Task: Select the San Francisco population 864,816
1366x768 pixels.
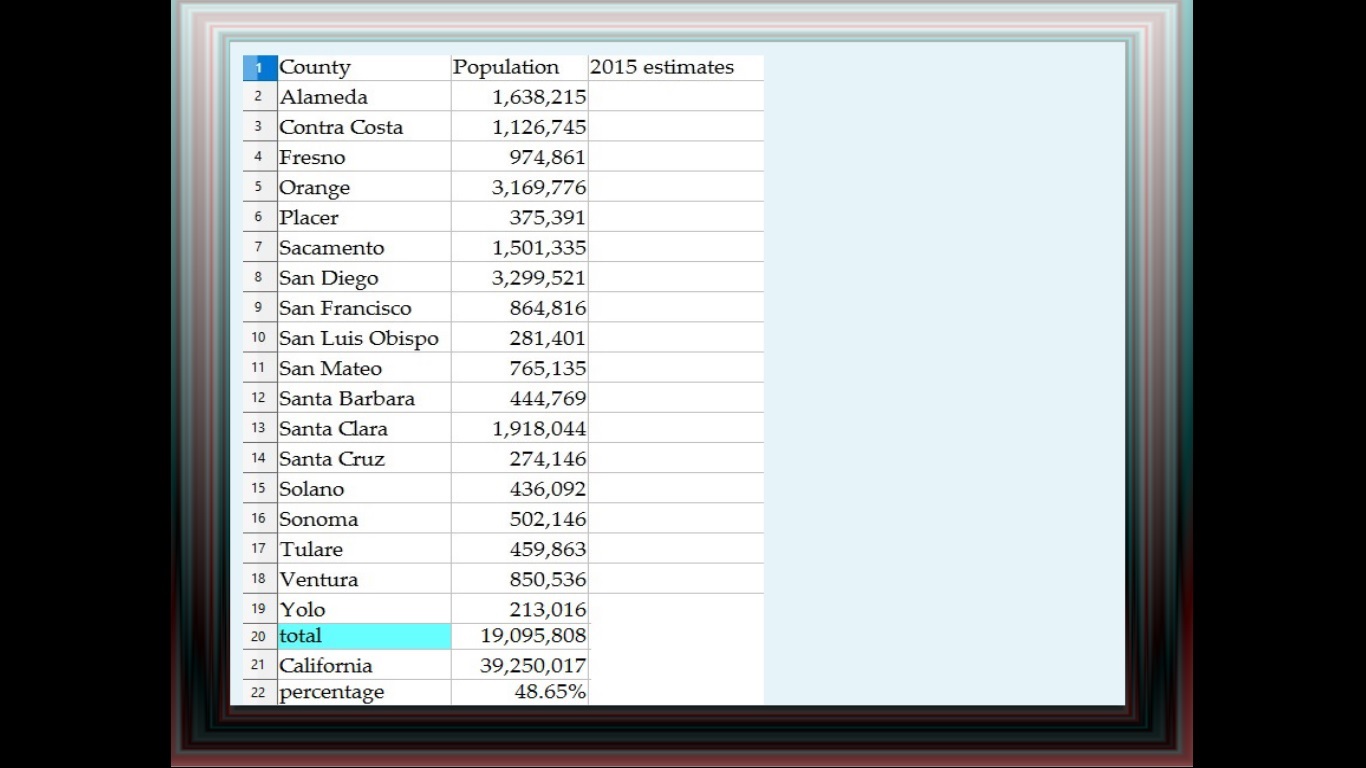Action: pyautogui.click(x=547, y=308)
